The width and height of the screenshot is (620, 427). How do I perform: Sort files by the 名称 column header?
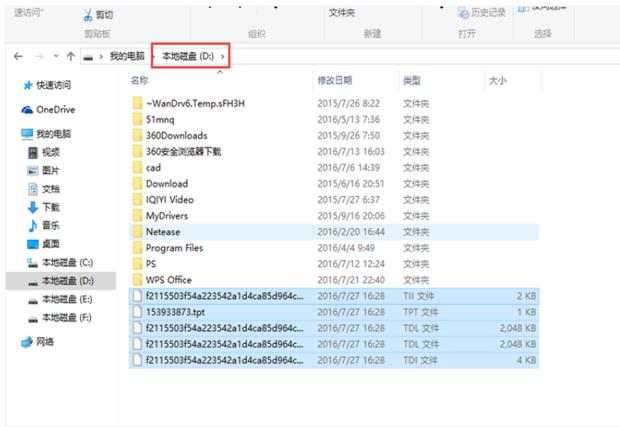click(x=140, y=79)
